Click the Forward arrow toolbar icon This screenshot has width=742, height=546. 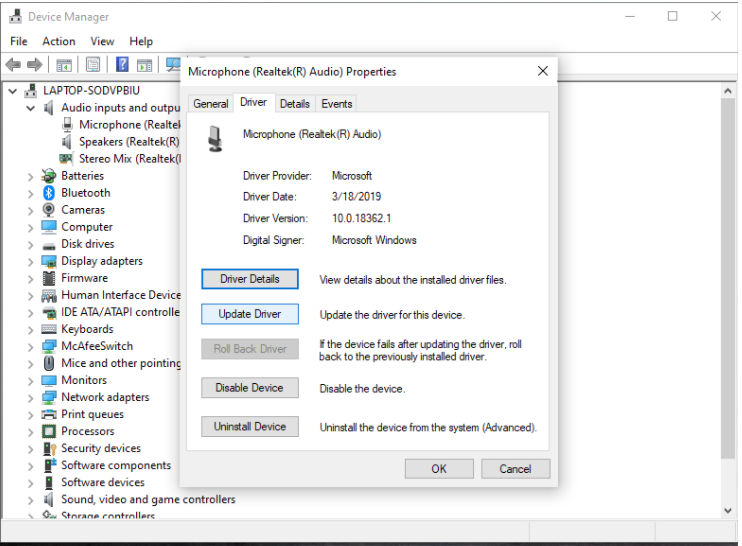[x=35, y=64]
